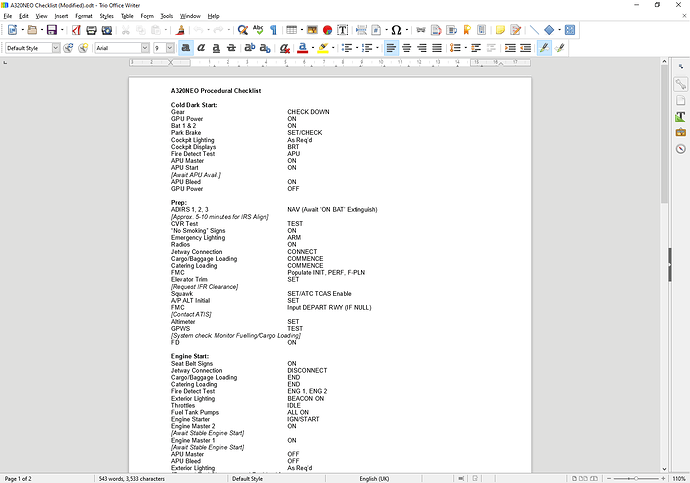Click the Insert Field icon
This screenshot has width=690, height=483.
point(376,30)
